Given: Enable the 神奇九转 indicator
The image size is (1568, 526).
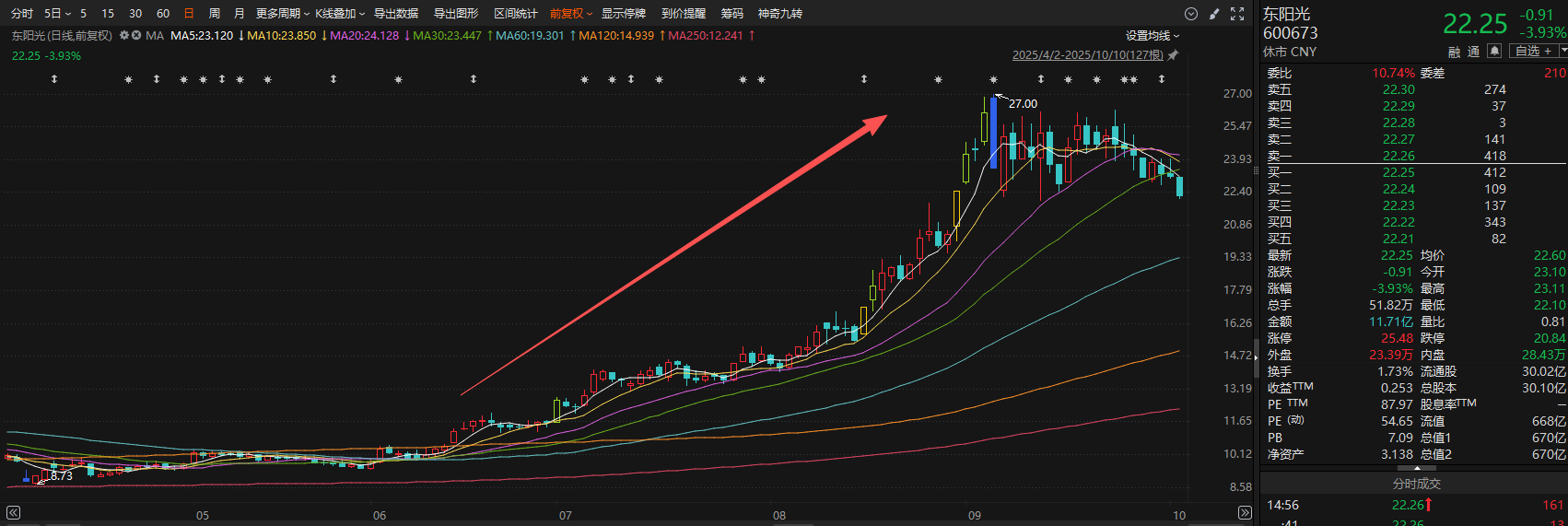Looking at the screenshot, I should 779,14.
